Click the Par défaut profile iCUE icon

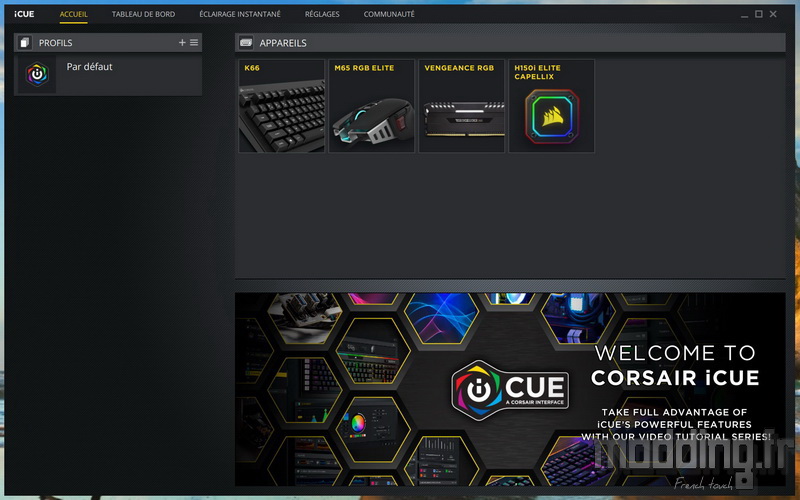pos(37,74)
